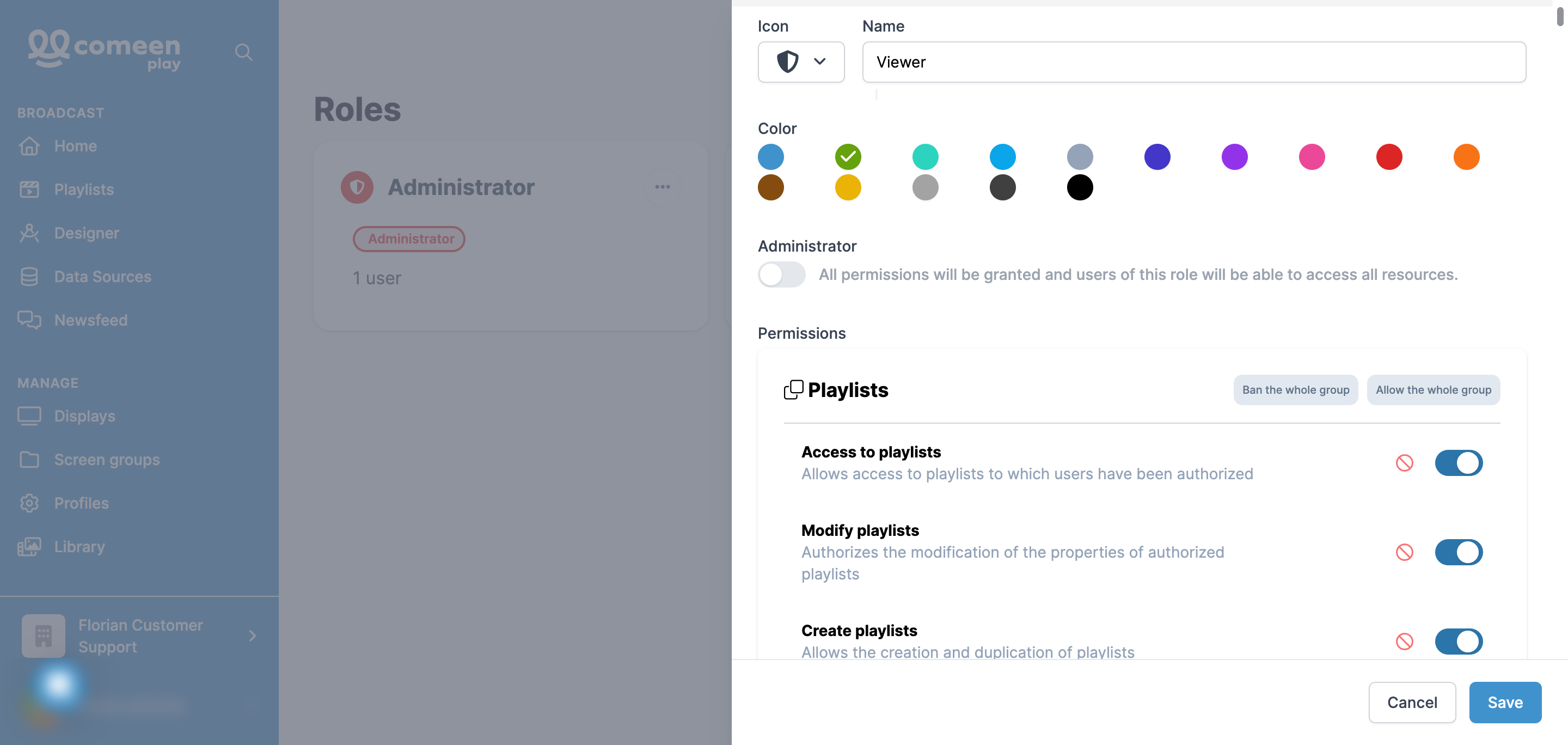
Task: Open Data Sources in the sidebar
Action: click(x=102, y=276)
